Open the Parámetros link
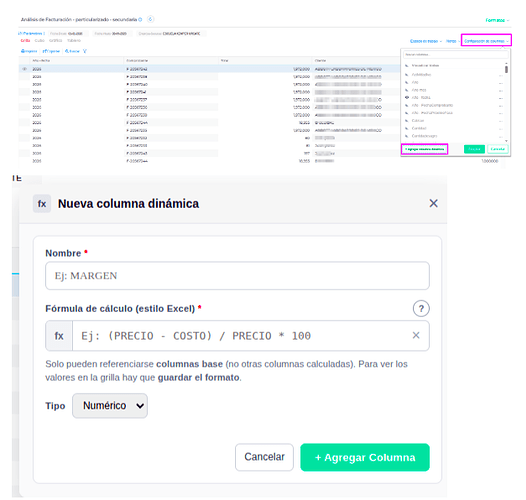This screenshot has height=500, width=526. [32, 34]
